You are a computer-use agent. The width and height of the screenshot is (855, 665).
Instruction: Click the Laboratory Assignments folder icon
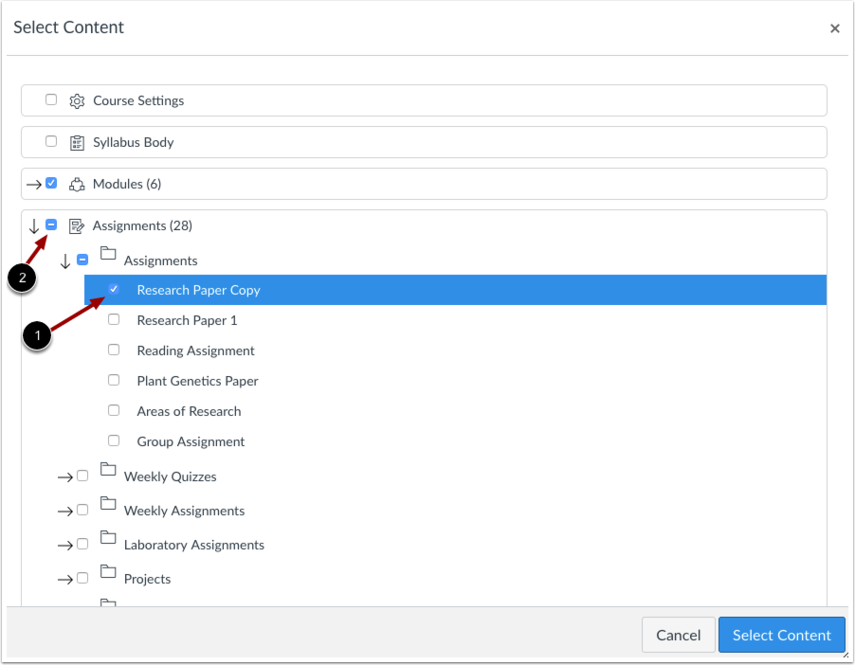point(108,537)
